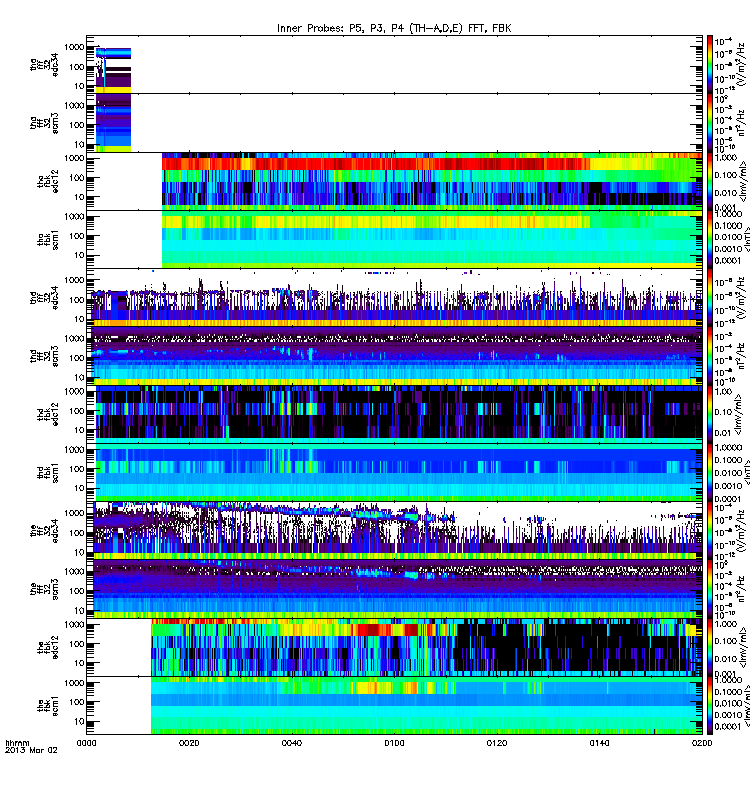Click the color bar of the thd scm3 panel
The image size is (750, 800).
[x=710, y=356]
